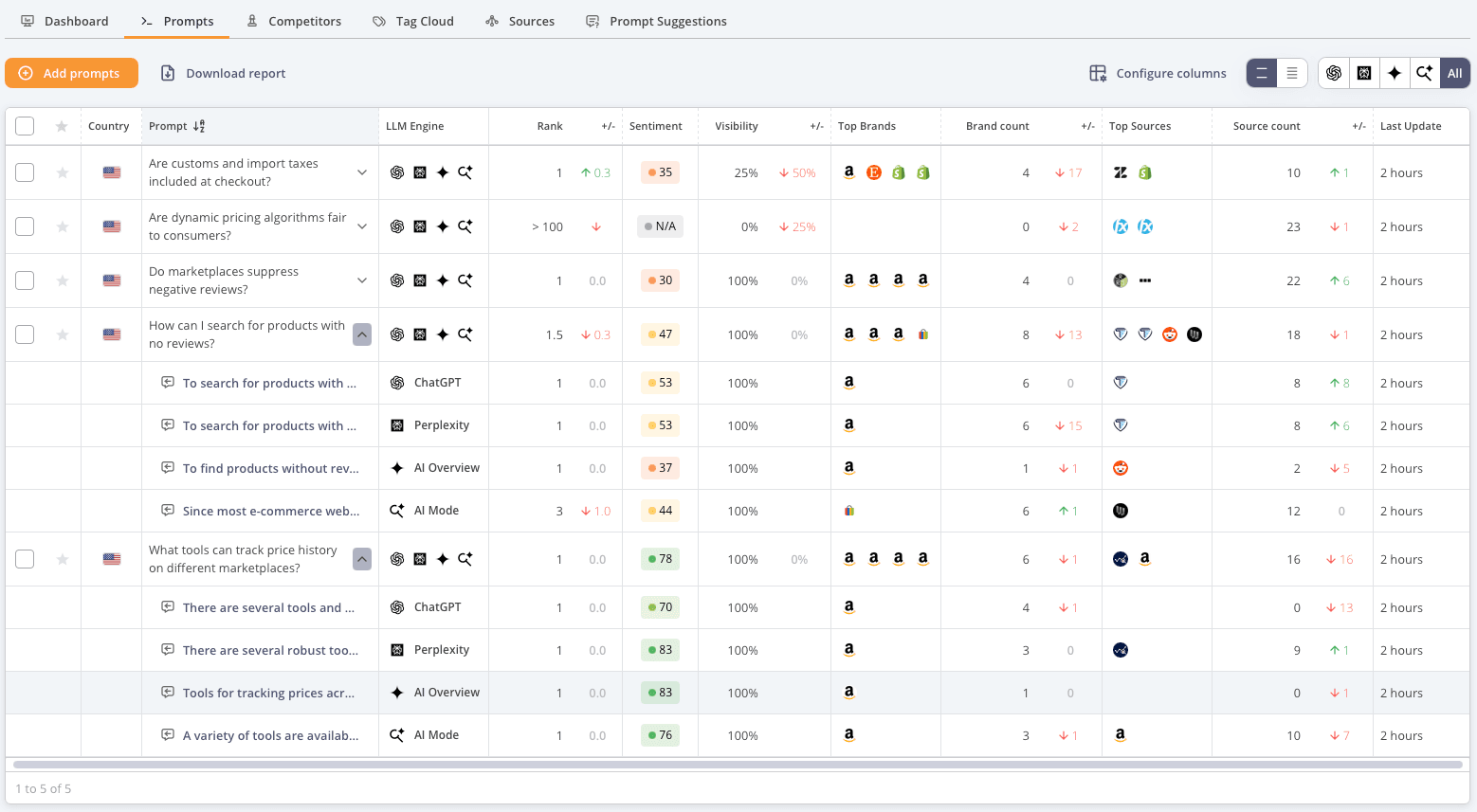The height and width of the screenshot is (812, 1477).
Task: Open the Competitors tab
Action: pyautogui.click(x=294, y=21)
